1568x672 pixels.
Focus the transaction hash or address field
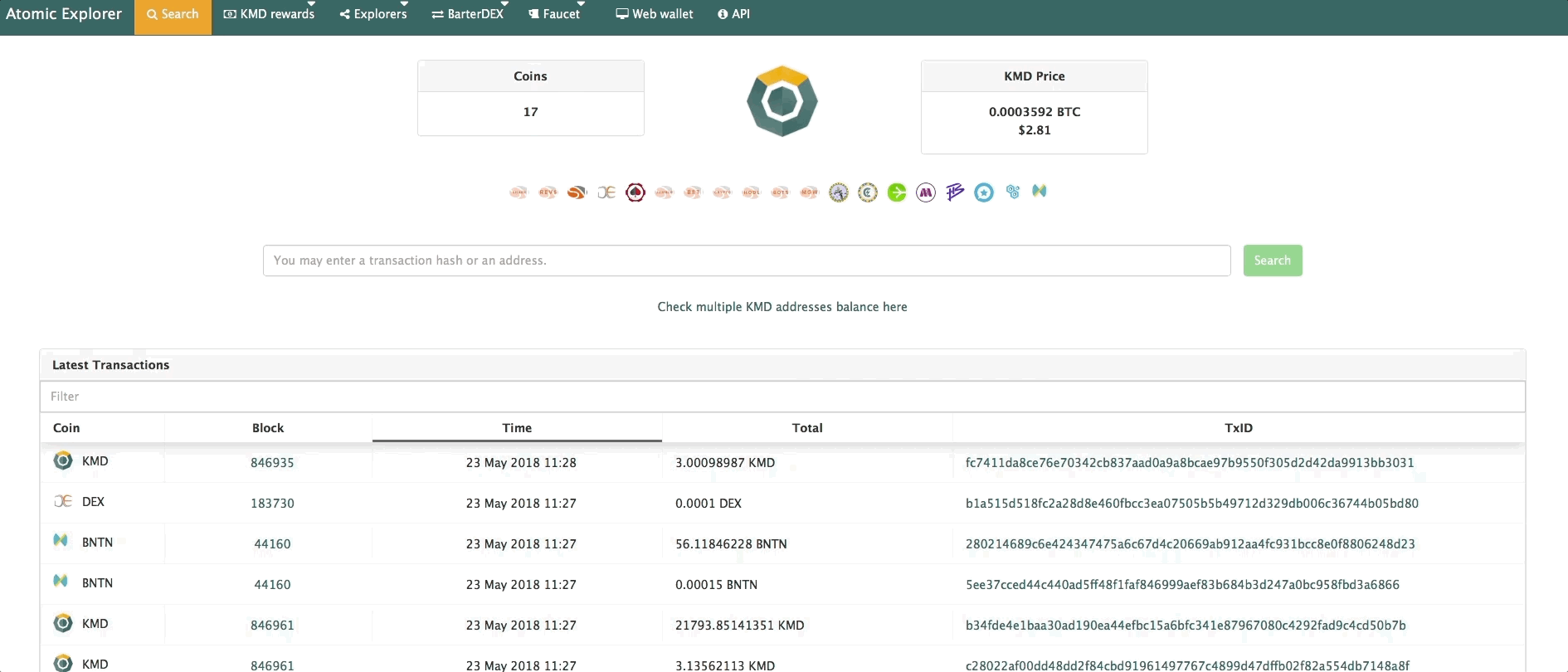tap(747, 261)
